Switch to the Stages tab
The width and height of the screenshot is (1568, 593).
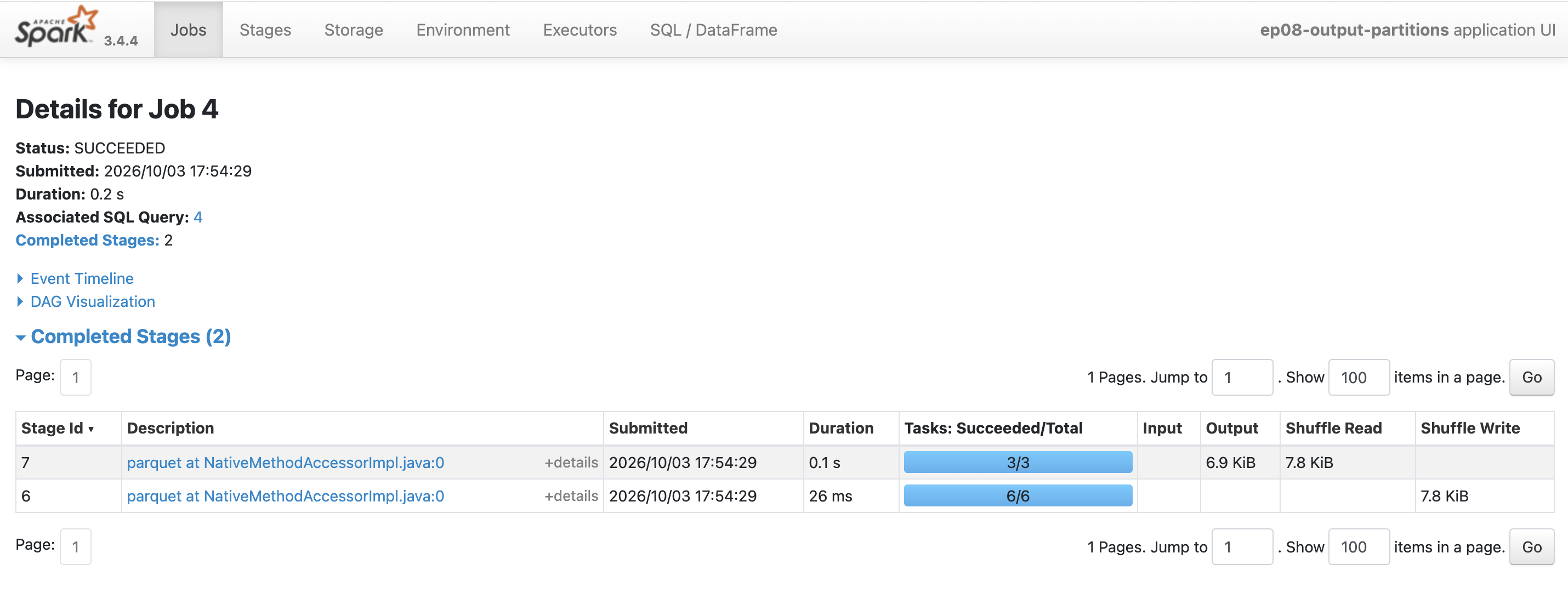click(x=265, y=30)
